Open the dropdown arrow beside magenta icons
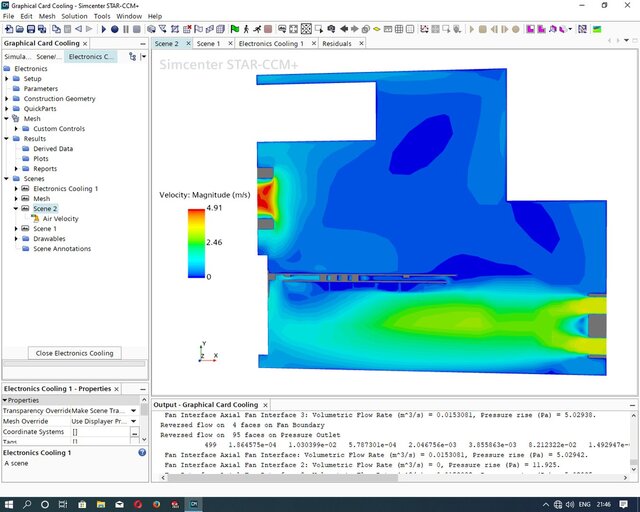Image resolution: width=640 pixels, height=512 pixels. pyautogui.click(x=570, y=29)
